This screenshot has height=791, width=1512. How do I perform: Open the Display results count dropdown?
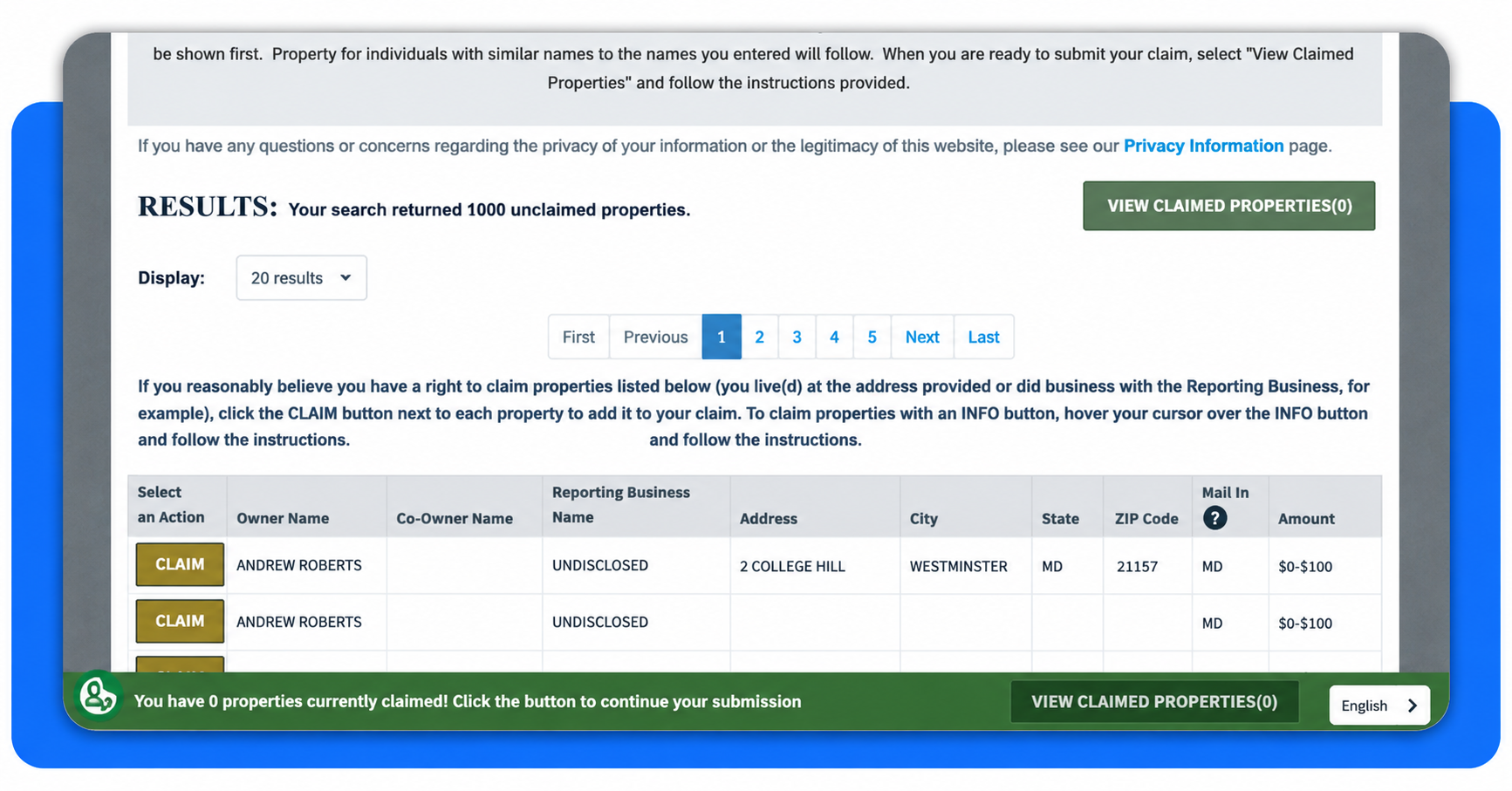[x=301, y=278]
